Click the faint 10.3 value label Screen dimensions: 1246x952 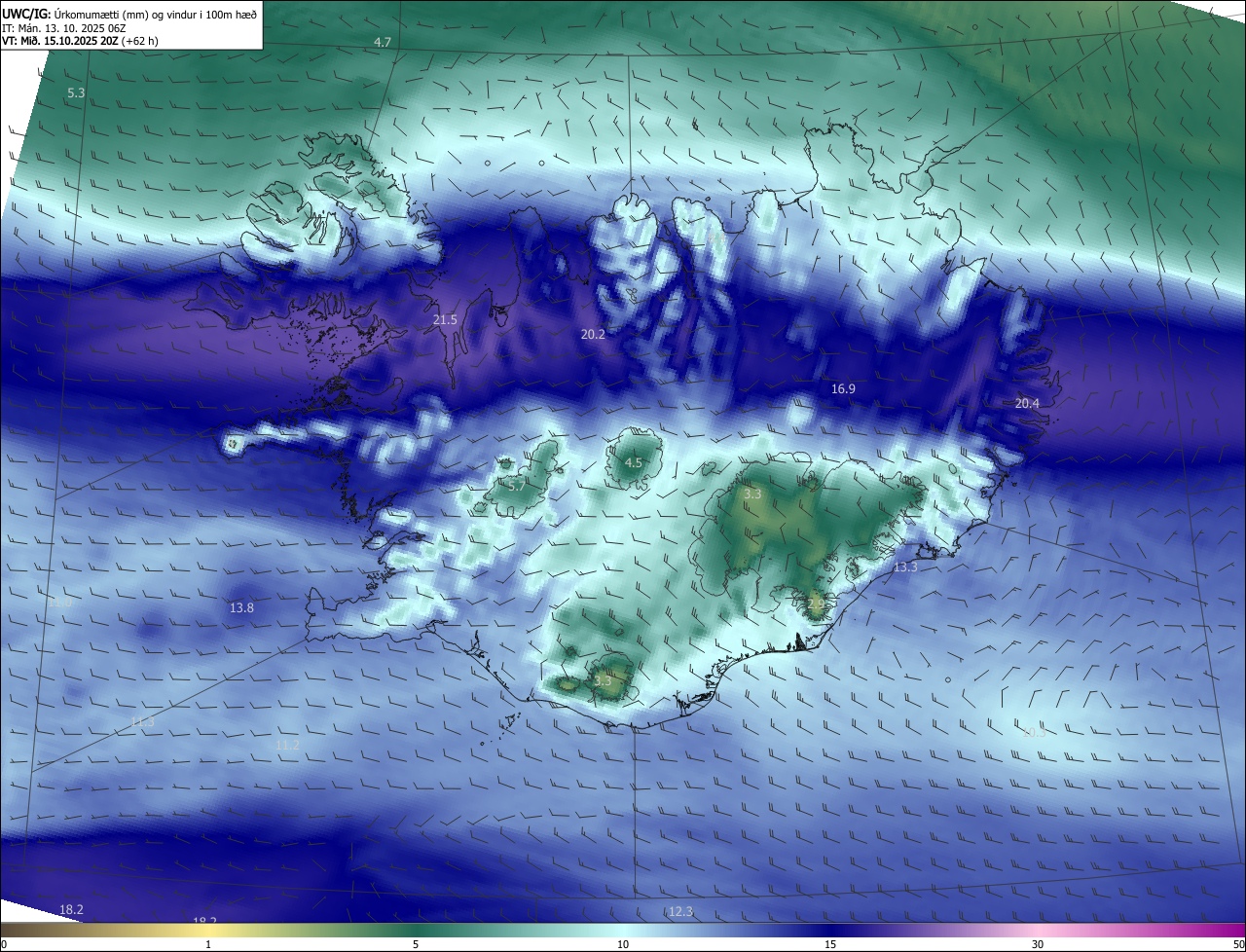click(x=1034, y=732)
